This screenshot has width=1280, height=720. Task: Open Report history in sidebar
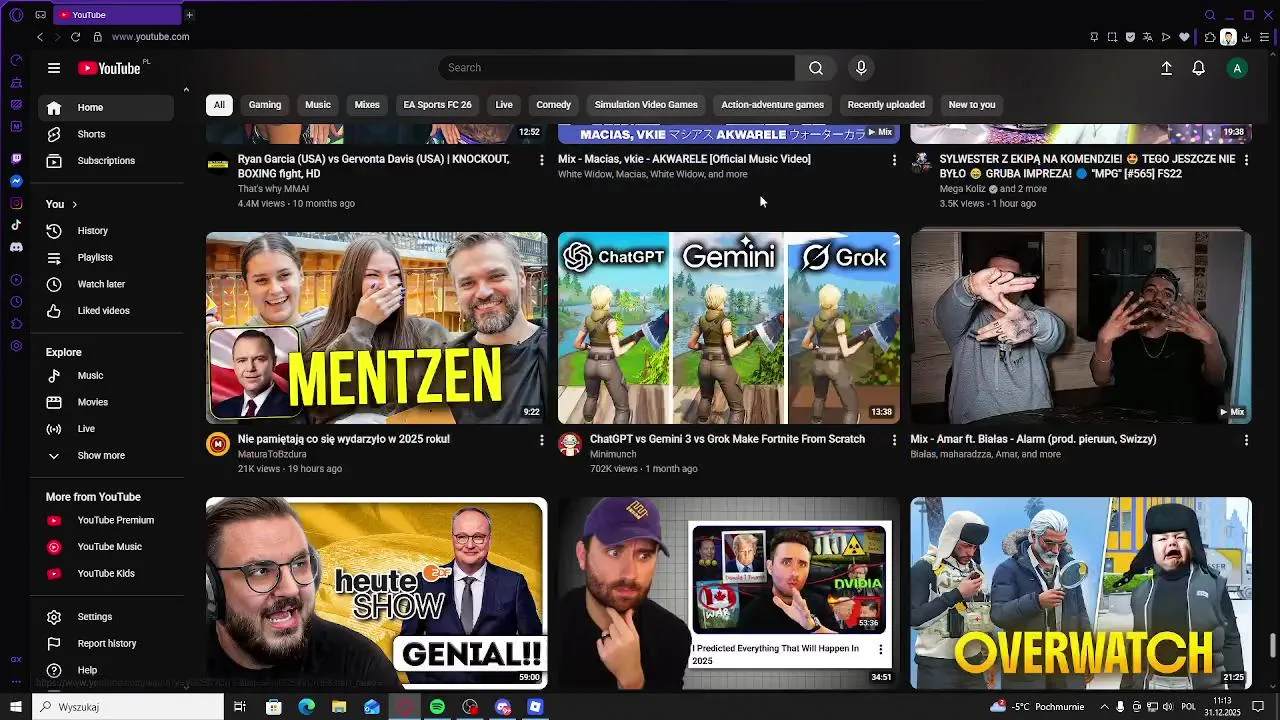(106, 644)
